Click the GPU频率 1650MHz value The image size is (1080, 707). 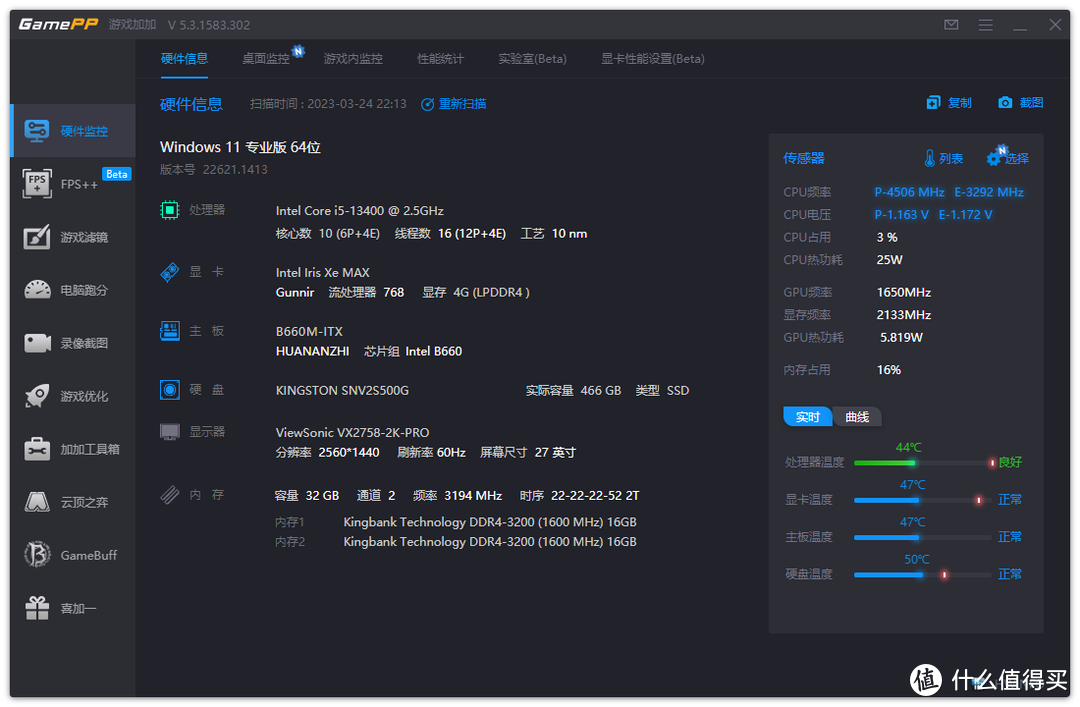pyautogui.click(x=904, y=292)
